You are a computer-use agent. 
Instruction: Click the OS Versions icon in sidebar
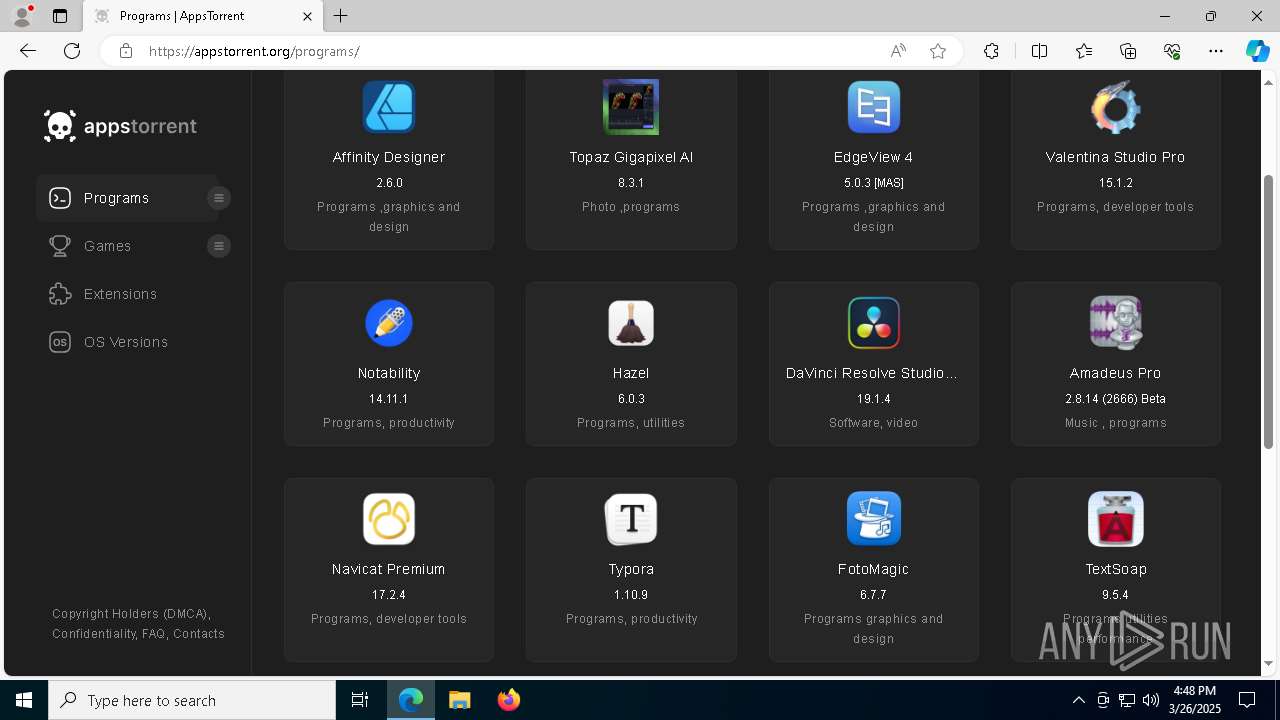coord(60,342)
